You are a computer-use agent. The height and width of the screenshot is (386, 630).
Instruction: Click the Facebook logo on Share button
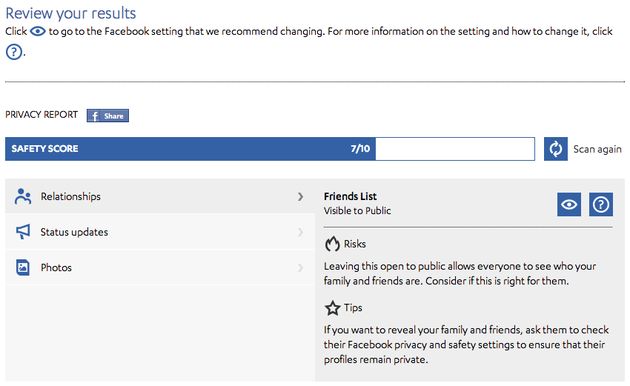(95, 116)
